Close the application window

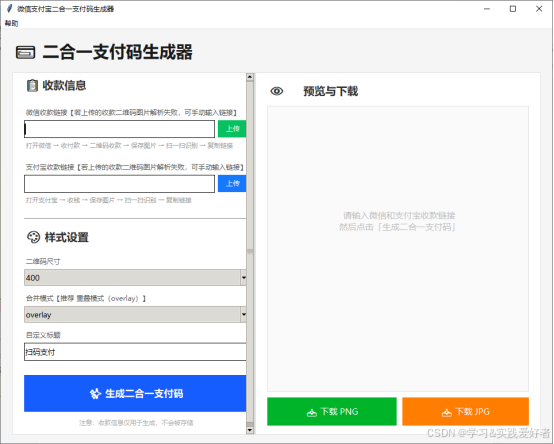pyautogui.click(x=539, y=9)
